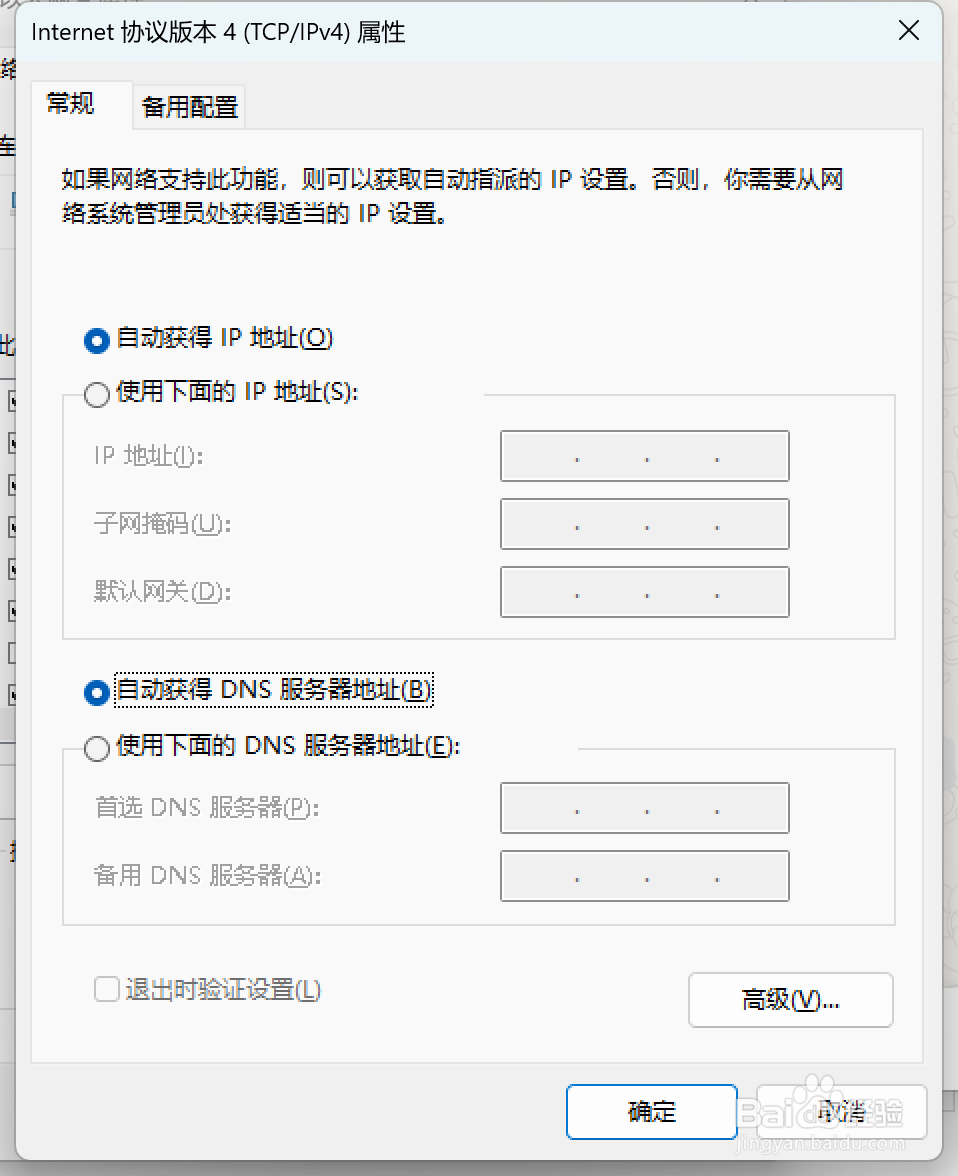Screen dimensions: 958x1176
Task: Click the 默认网关 input field
Action: 644,592
